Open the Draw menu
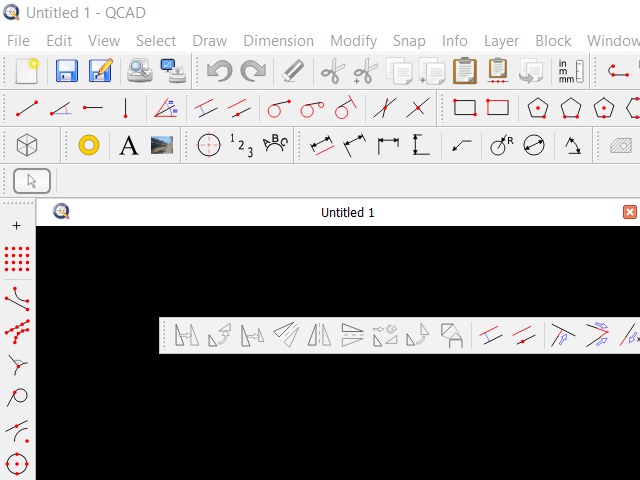The image size is (640, 480). click(209, 41)
